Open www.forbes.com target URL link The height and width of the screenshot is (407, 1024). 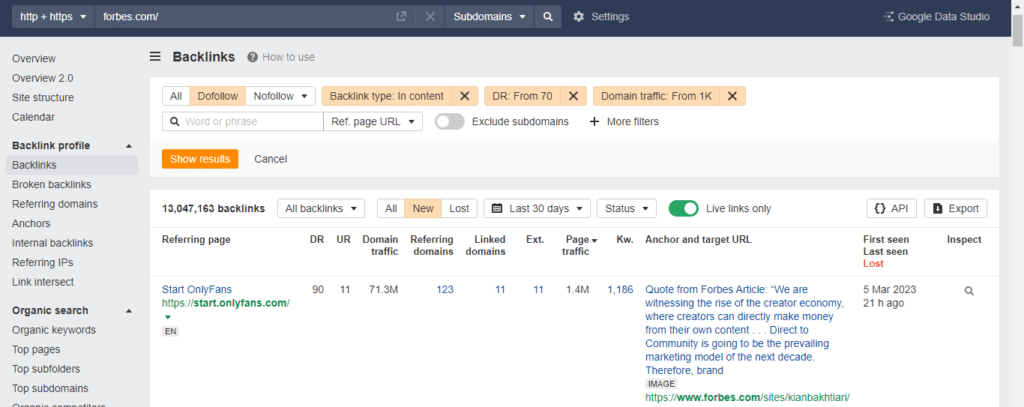click(747, 397)
